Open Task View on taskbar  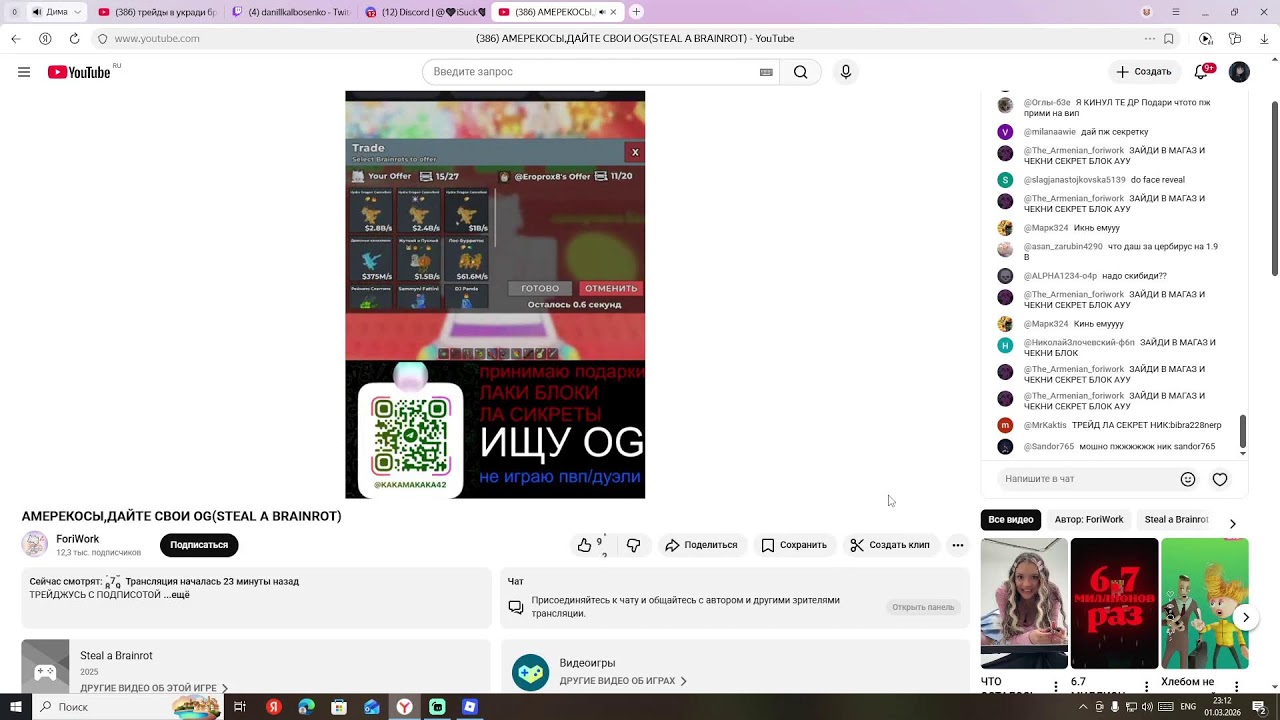pyautogui.click(x=240, y=707)
